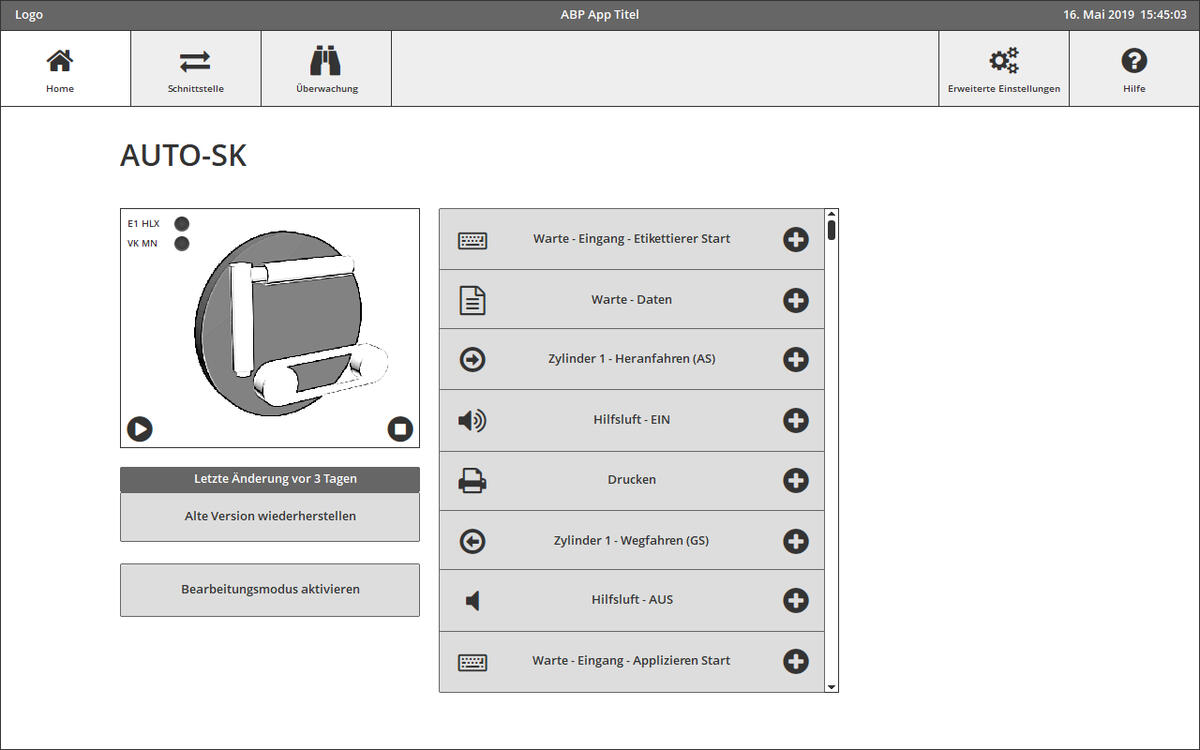The height and width of the screenshot is (750, 1200).
Task: Click the keyboard icon for Etikettierer Start
Action: [x=473, y=240]
